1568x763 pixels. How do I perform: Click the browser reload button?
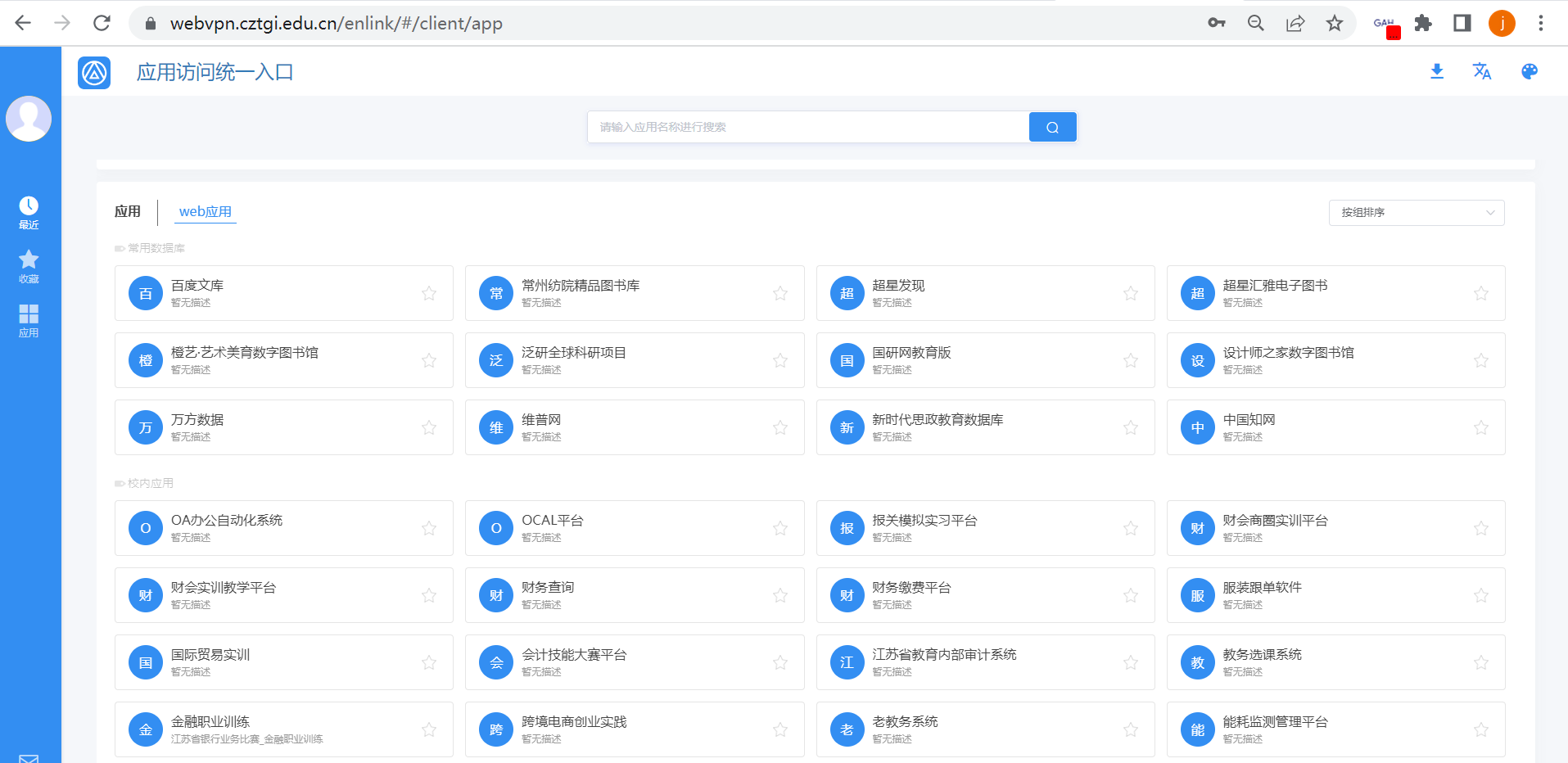(102, 23)
